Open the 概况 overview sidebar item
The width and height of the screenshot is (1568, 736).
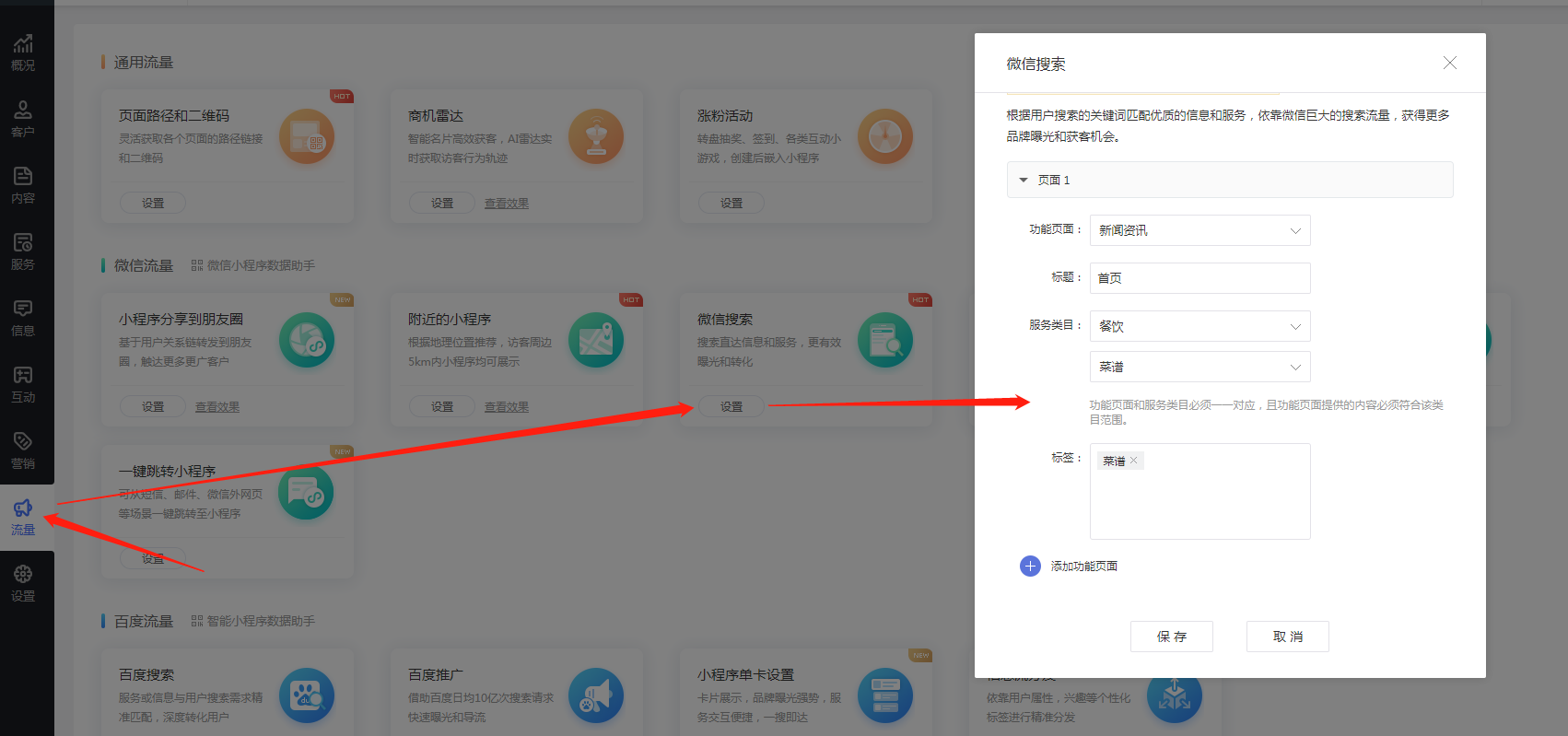pyautogui.click(x=23, y=53)
